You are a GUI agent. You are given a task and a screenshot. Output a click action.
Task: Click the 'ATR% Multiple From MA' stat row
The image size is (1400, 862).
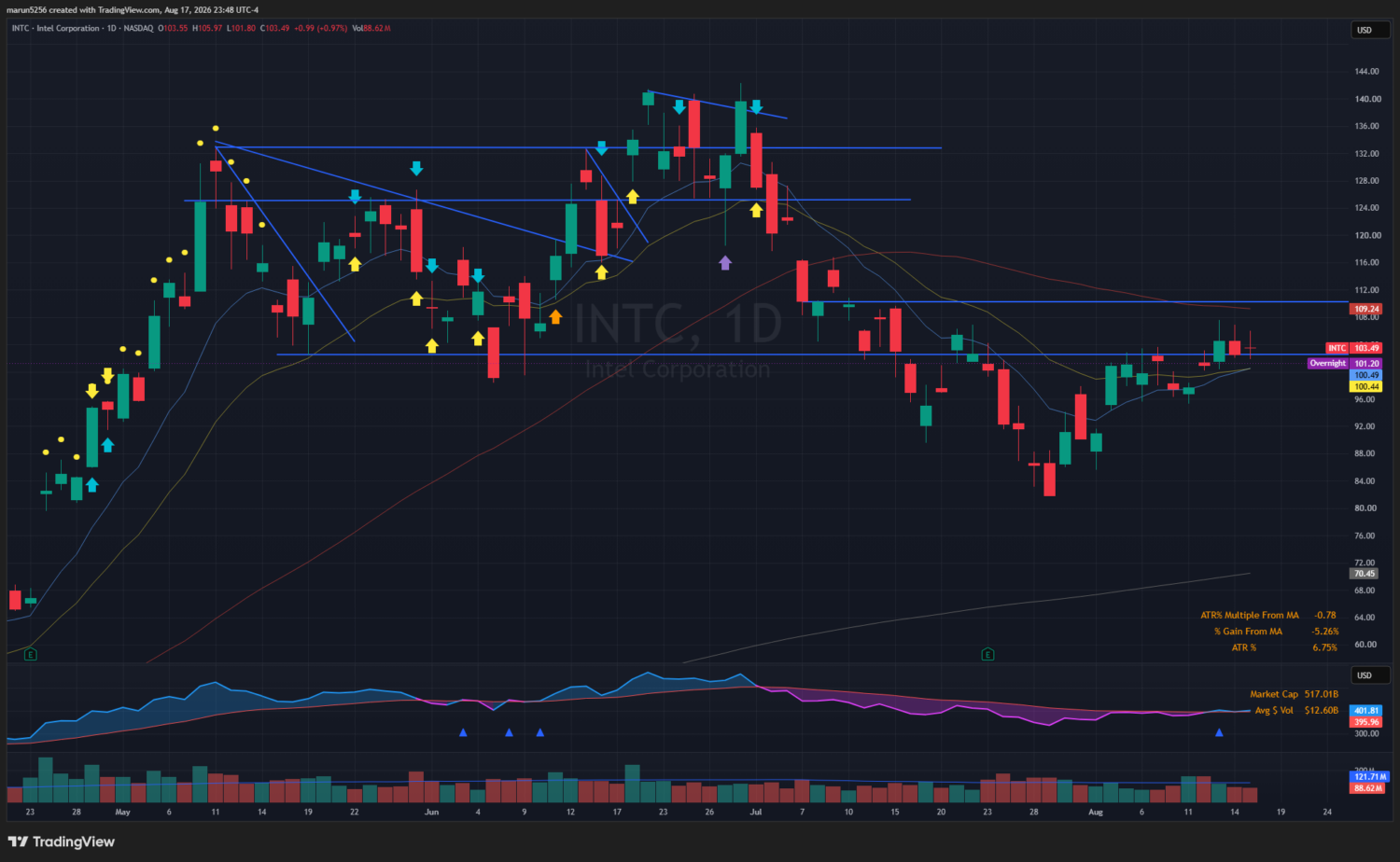[1268, 616]
